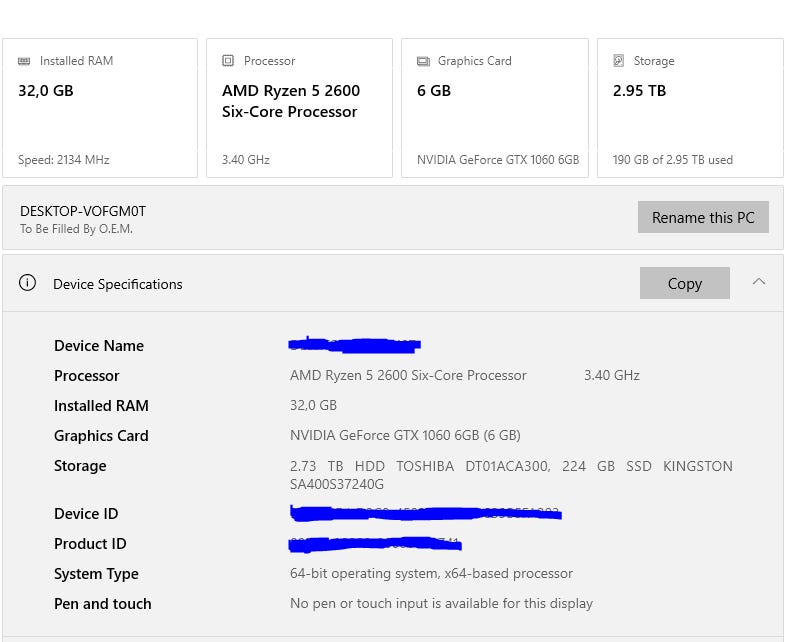The image size is (789, 642).
Task: Click the Installed RAM memory chip icon
Action: pos(24,61)
